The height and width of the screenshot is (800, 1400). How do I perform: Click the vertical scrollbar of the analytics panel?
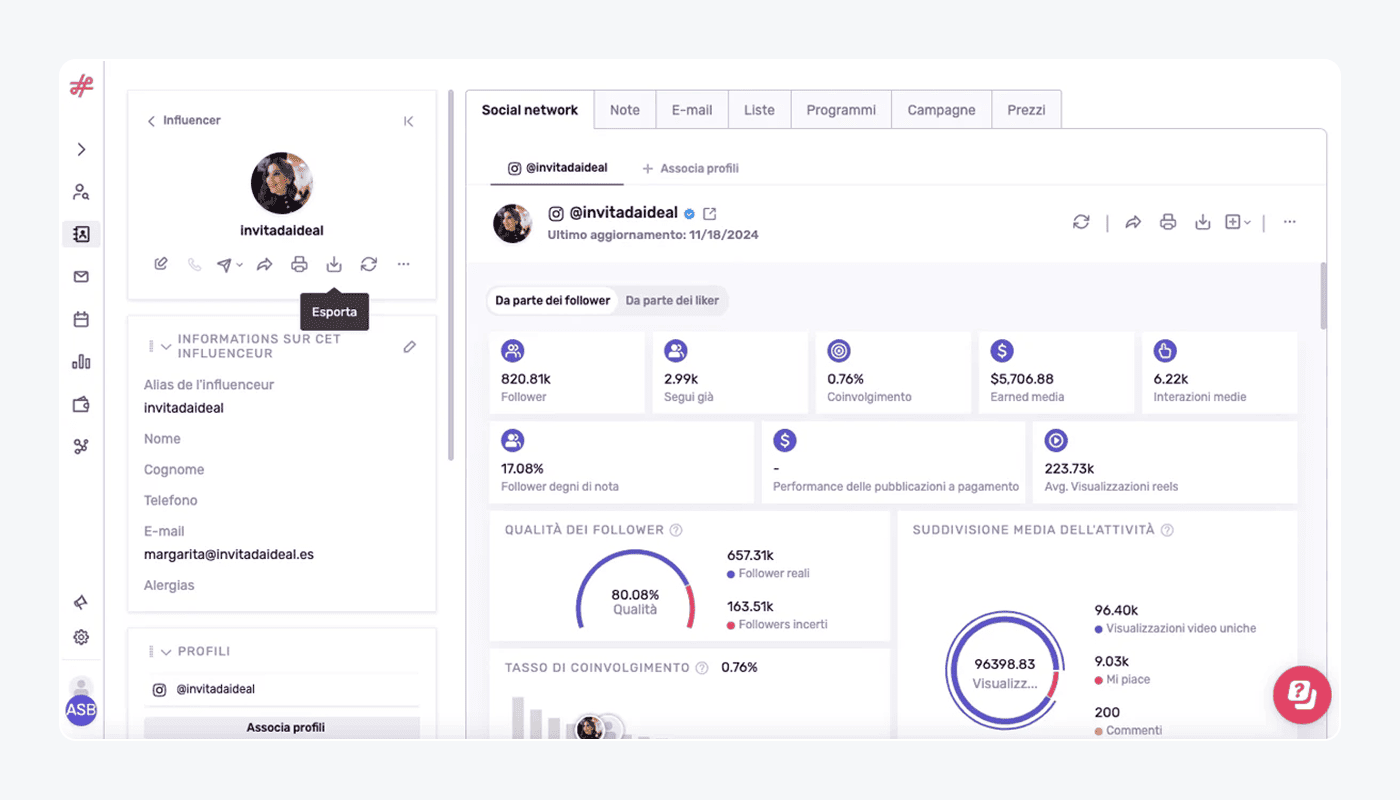[1323, 296]
